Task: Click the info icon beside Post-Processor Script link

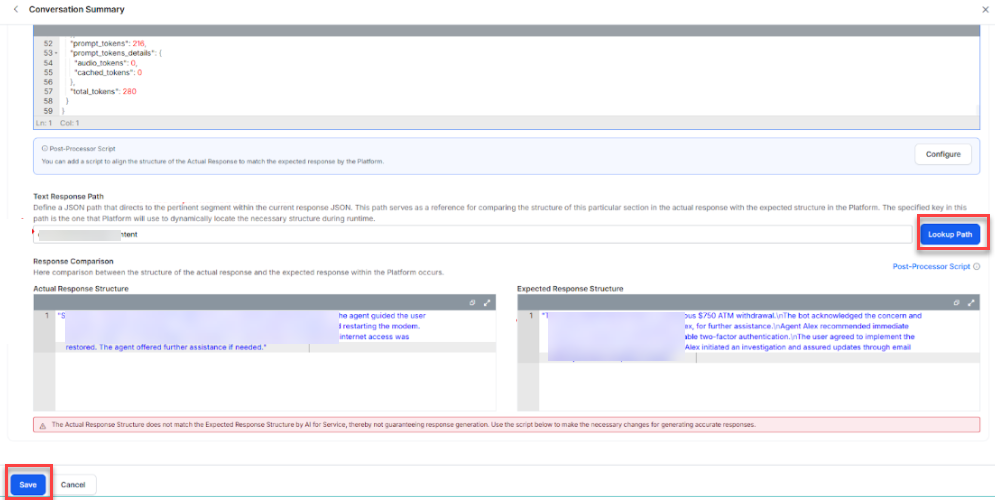Action: coord(977,266)
